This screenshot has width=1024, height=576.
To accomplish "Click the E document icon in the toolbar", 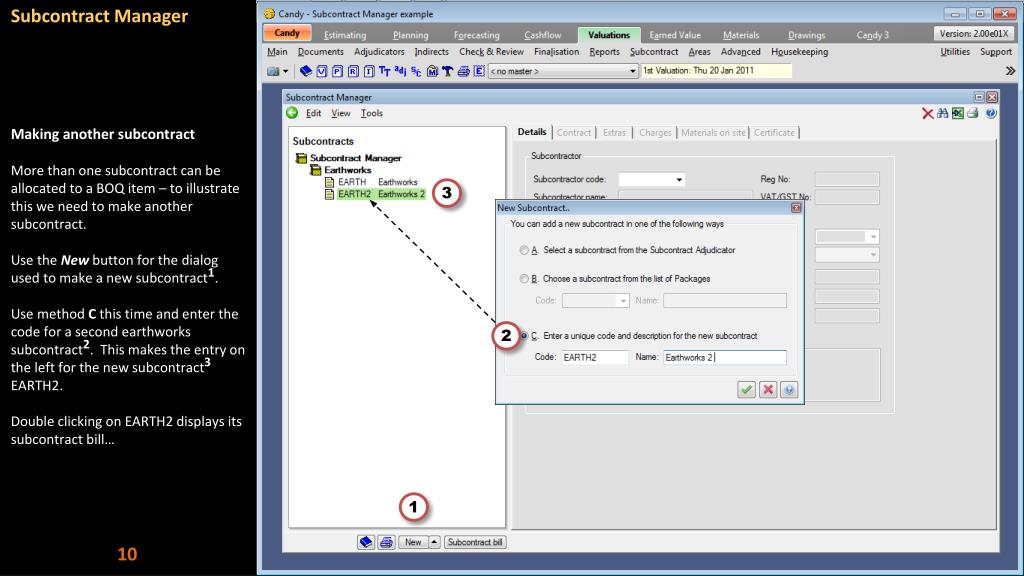I will click(479, 71).
